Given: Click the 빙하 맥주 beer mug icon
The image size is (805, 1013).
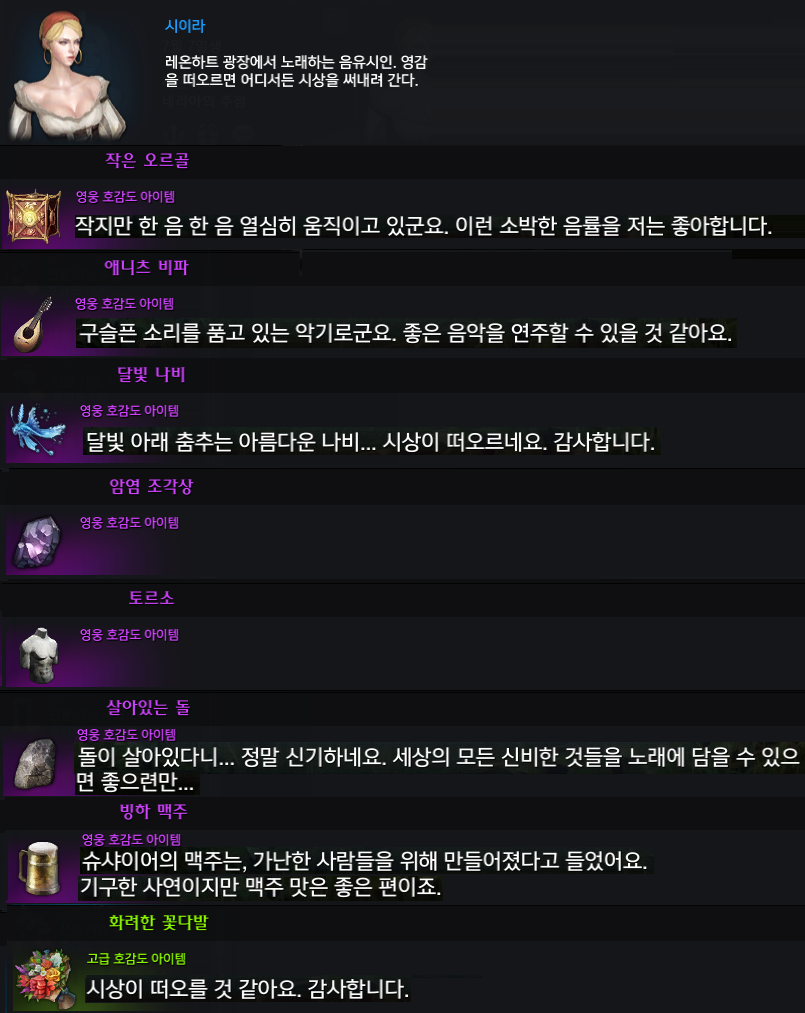Looking at the screenshot, I should pyautogui.click(x=40, y=868).
